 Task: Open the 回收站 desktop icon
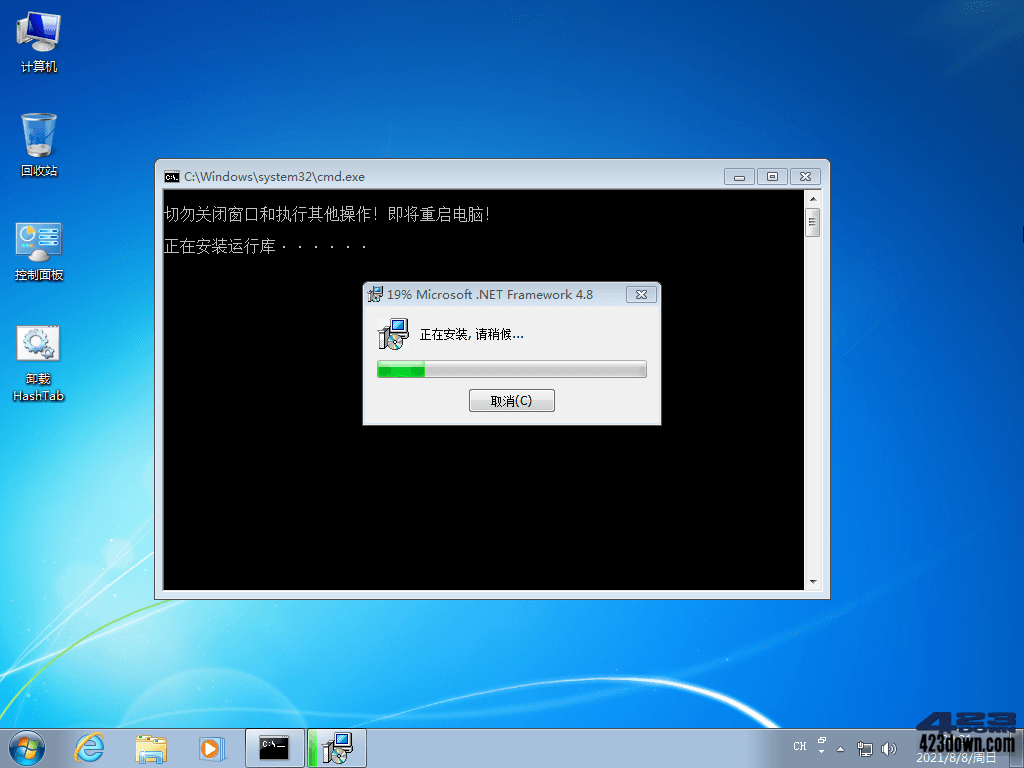(x=37, y=135)
